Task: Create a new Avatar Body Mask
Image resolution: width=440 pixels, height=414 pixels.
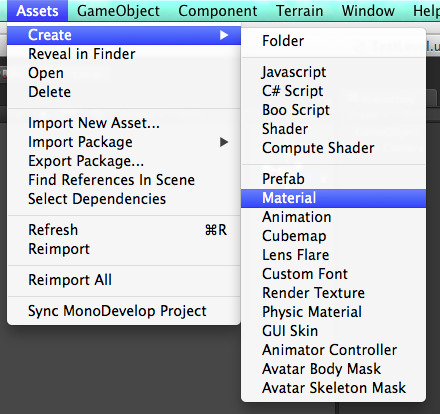Action: pyautogui.click(x=333, y=369)
